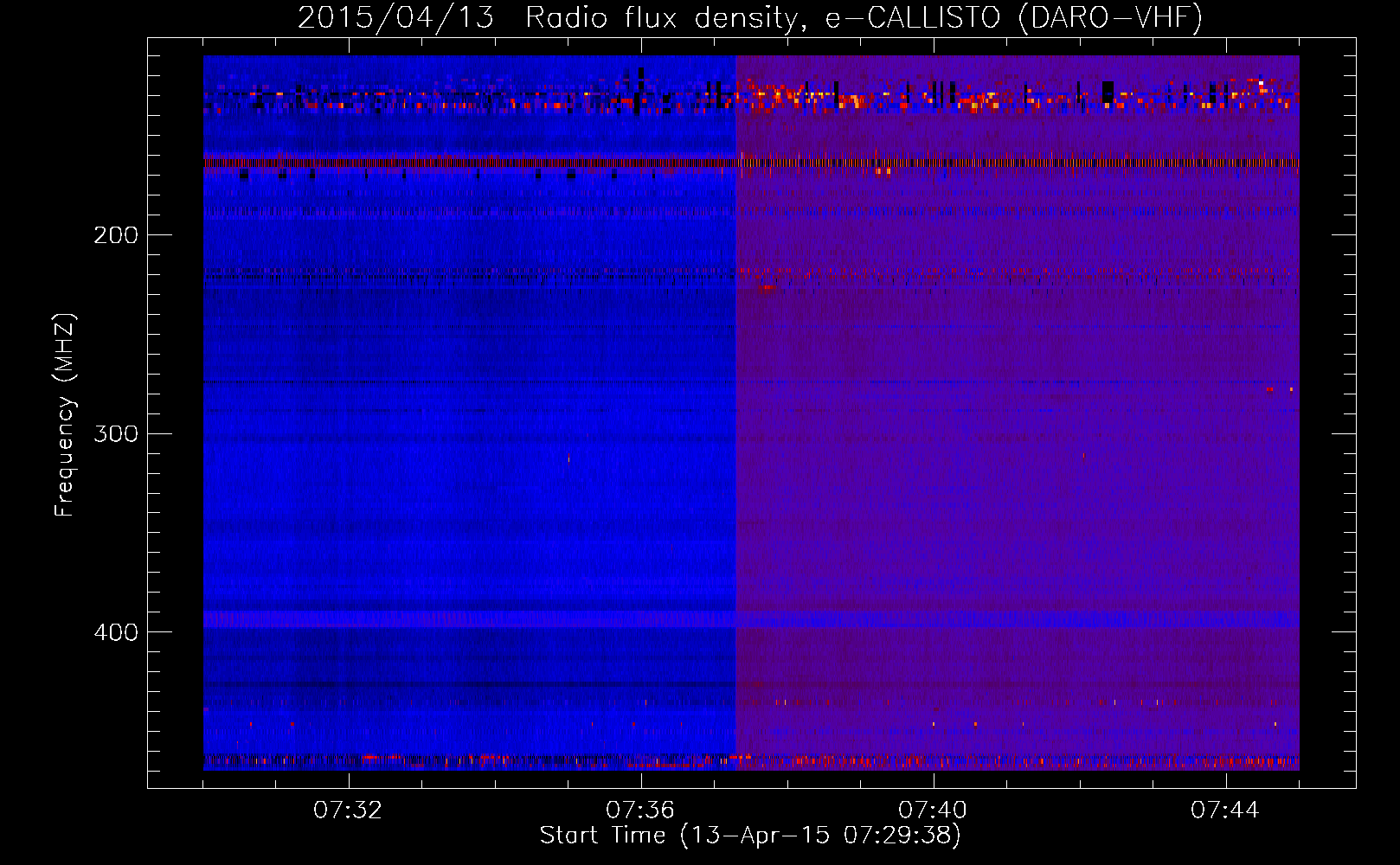Click the '200' frequency axis label
This screenshot has height=865, width=1400.
tap(116, 235)
